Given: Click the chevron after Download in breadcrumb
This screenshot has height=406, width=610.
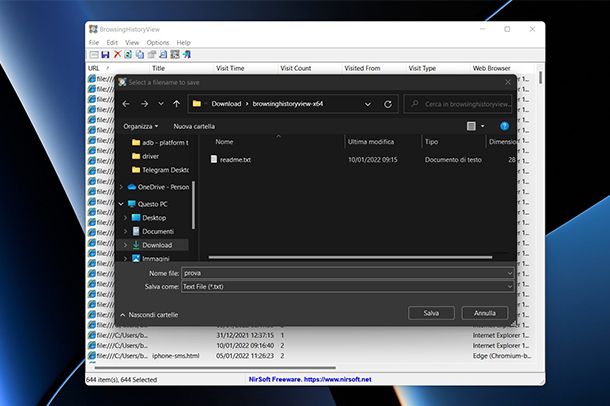Looking at the screenshot, I should [247, 104].
